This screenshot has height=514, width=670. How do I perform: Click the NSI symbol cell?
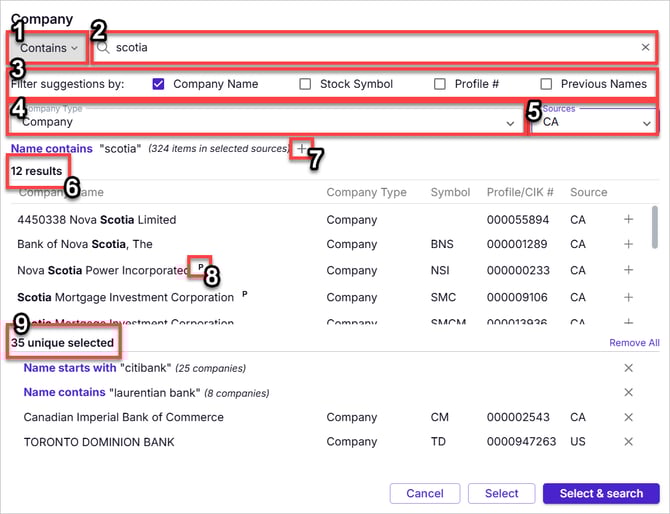click(x=440, y=270)
